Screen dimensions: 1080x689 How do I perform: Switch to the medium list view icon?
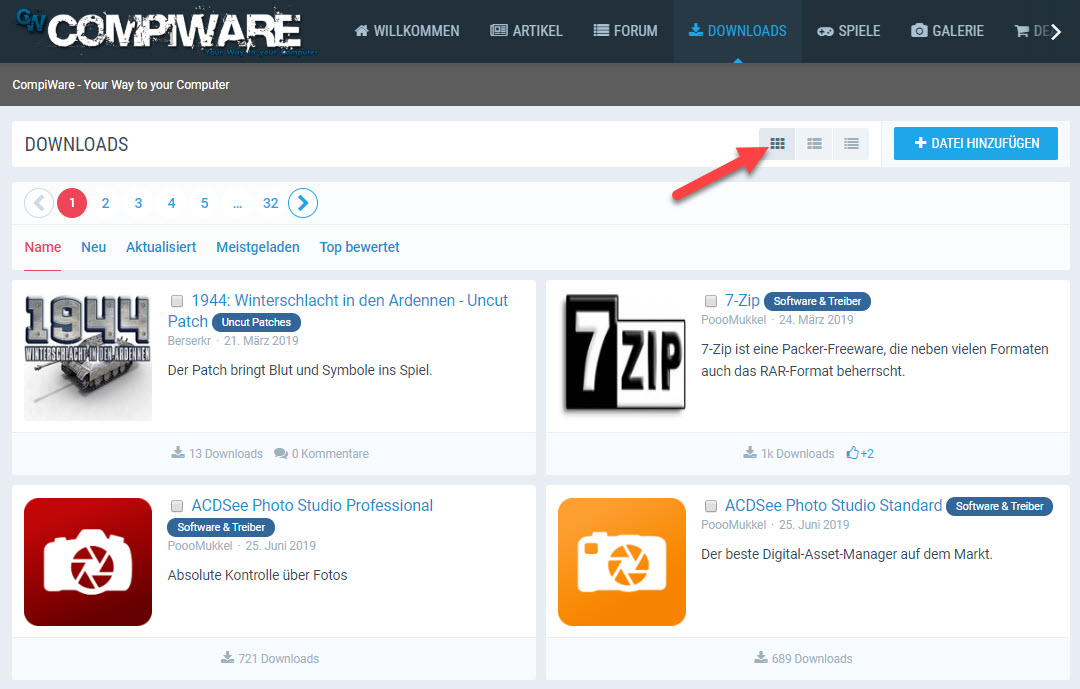814,143
